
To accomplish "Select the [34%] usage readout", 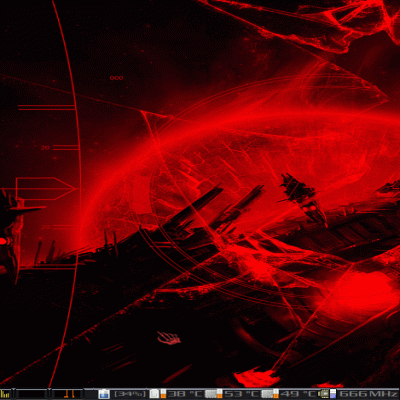I will [130, 394].
